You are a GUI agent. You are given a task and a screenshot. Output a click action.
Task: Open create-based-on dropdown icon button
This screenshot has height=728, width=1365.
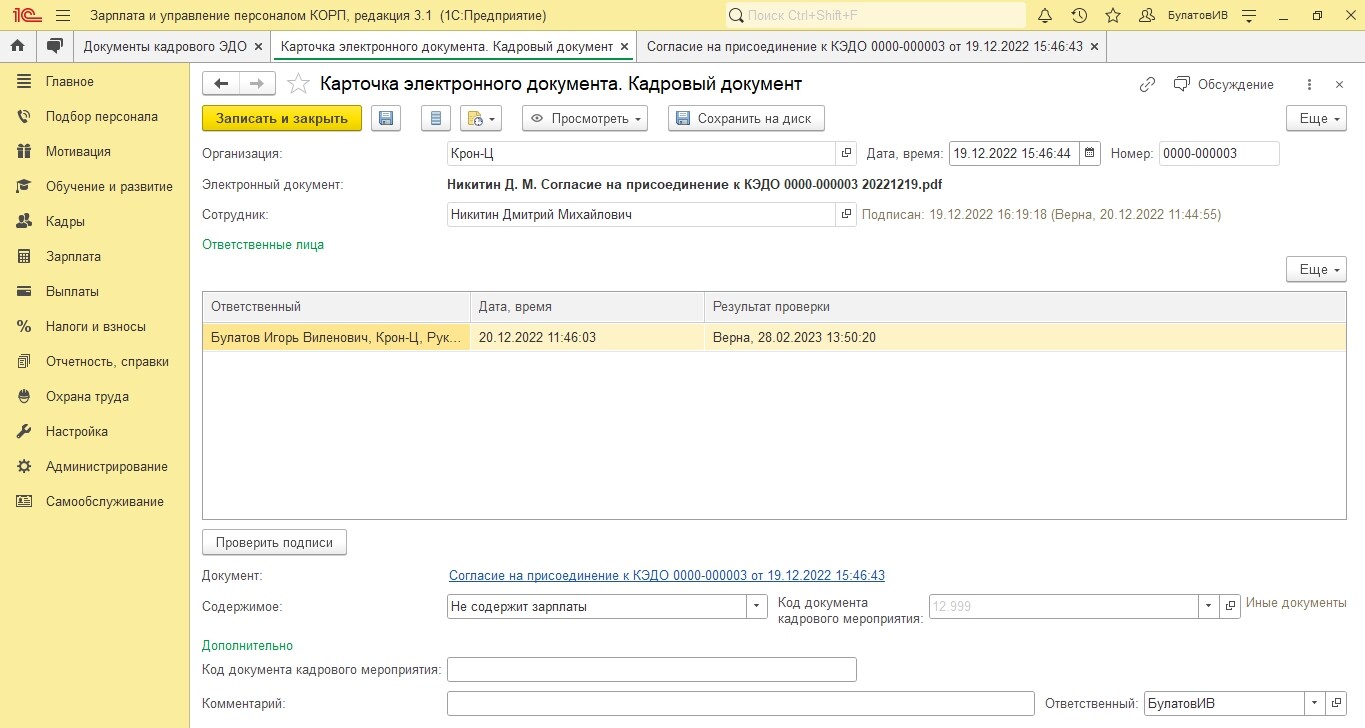[x=480, y=118]
